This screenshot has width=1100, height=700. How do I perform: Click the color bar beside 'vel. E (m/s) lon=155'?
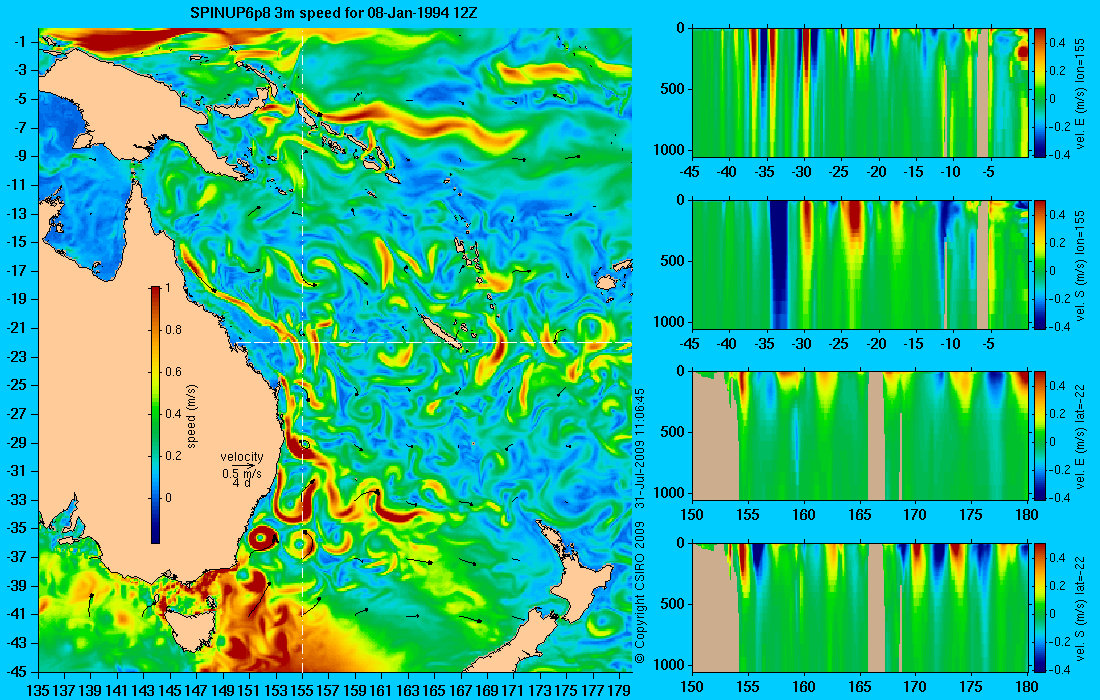point(1039,93)
